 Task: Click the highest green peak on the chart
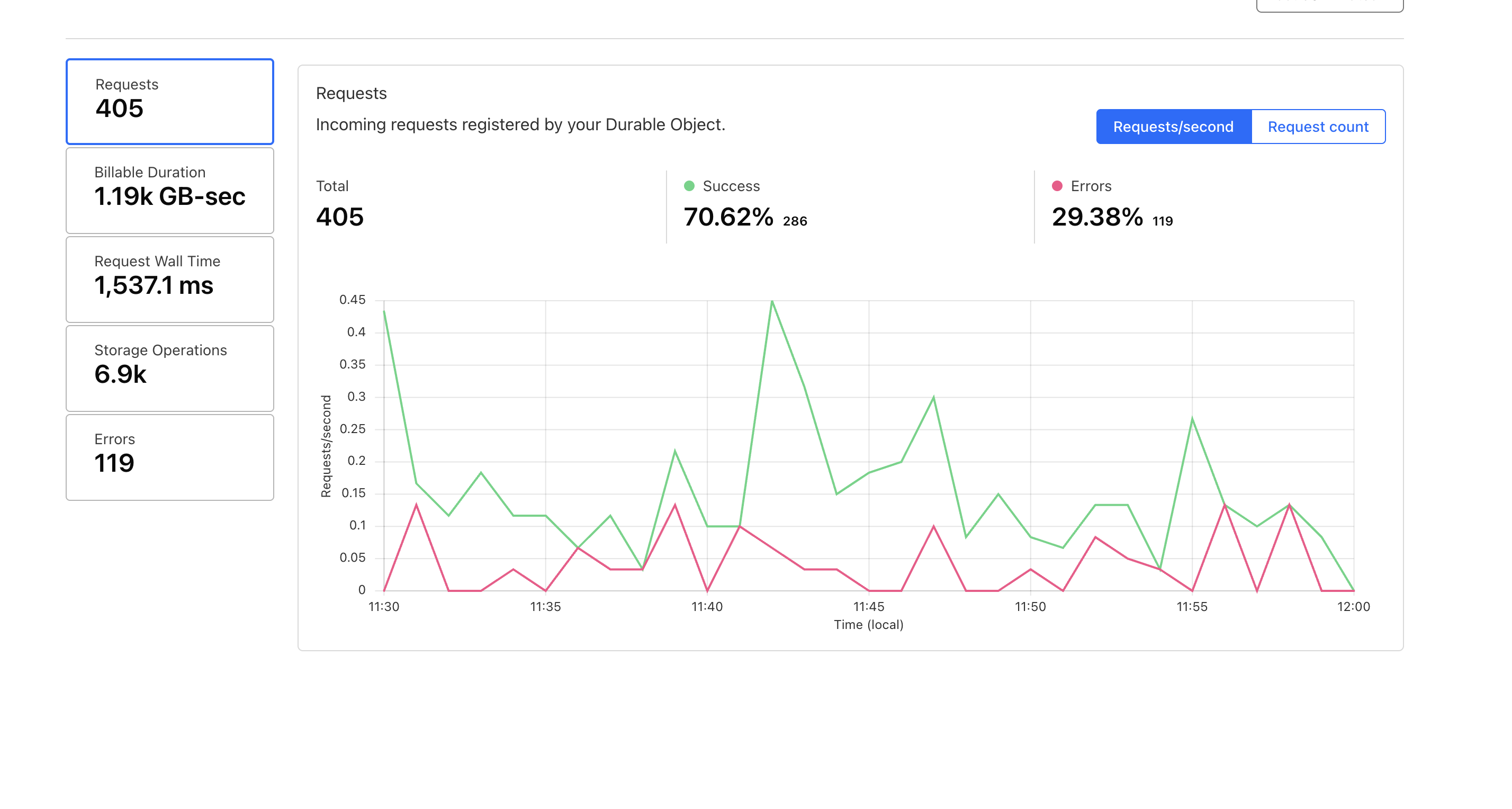tap(772, 301)
